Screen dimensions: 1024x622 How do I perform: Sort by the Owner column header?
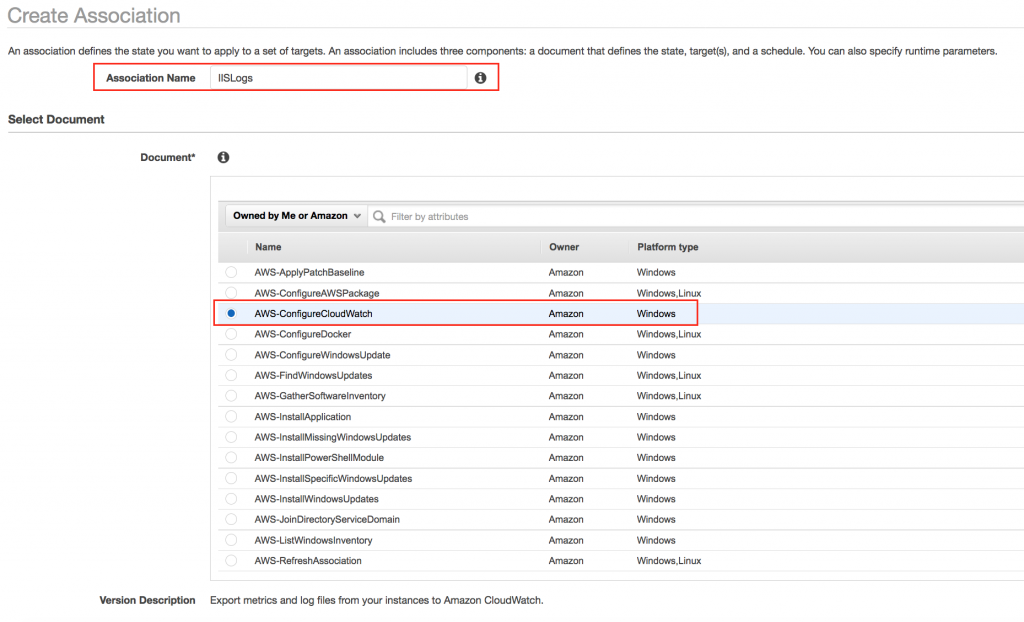[x=564, y=247]
